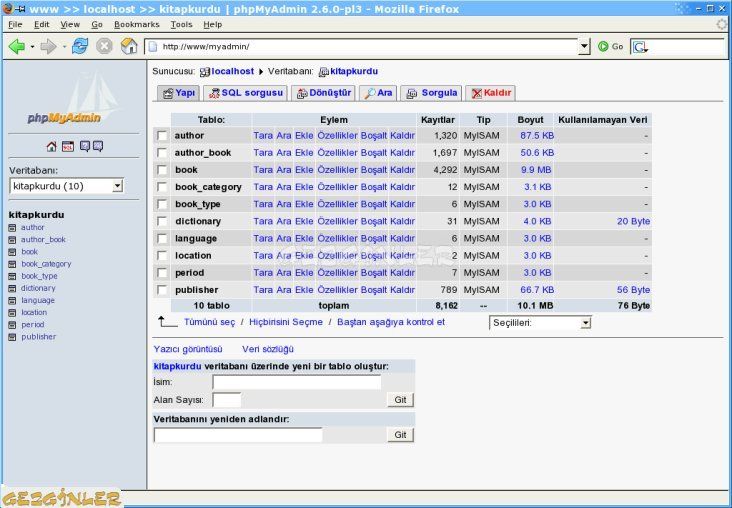Tick the author_book table checkbox
This screenshot has height=508, width=732.
coord(162,153)
